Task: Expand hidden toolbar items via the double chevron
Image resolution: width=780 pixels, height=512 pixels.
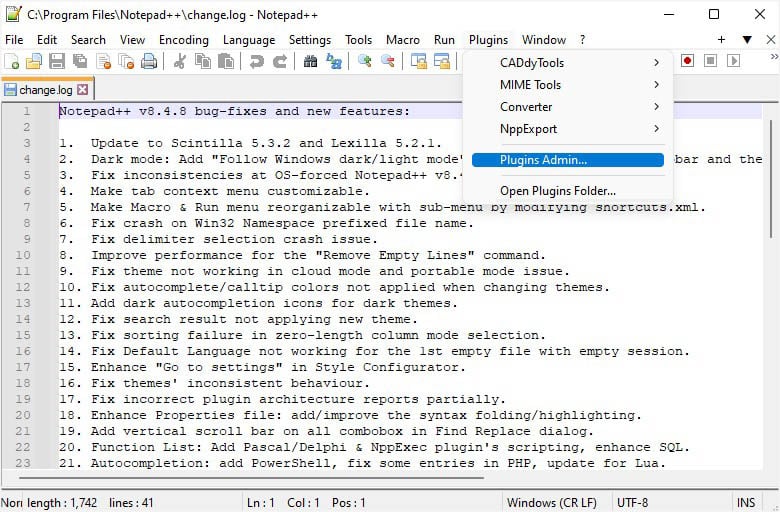Action: point(774,57)
